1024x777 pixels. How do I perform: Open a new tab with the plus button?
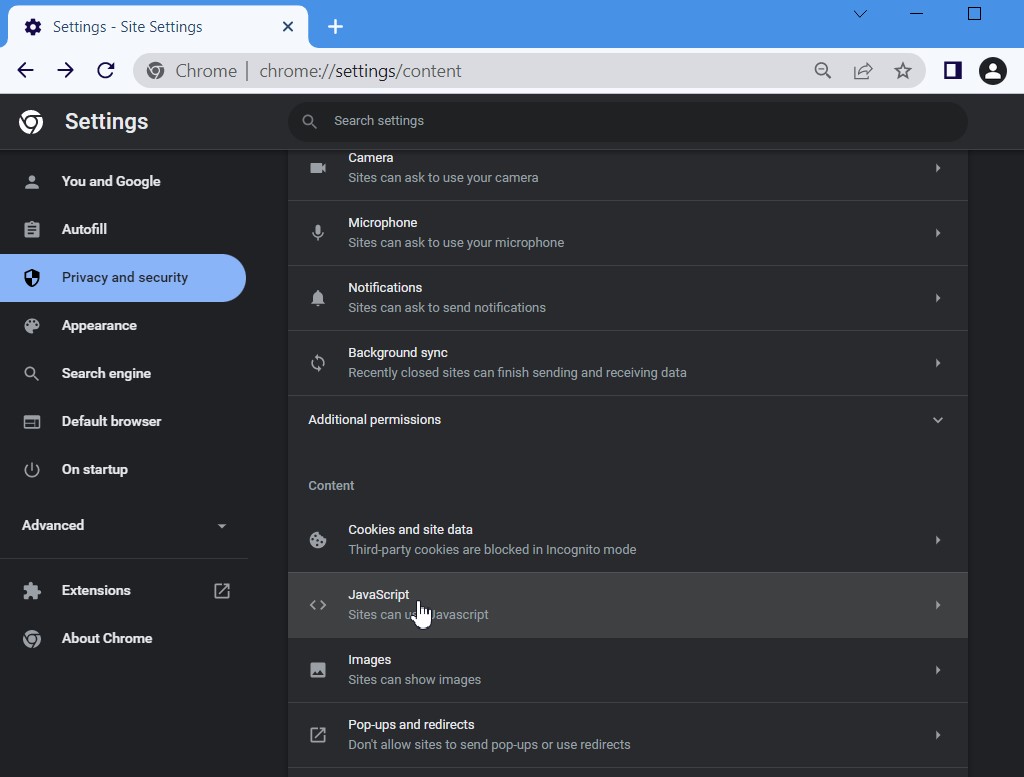click(335, 27)
